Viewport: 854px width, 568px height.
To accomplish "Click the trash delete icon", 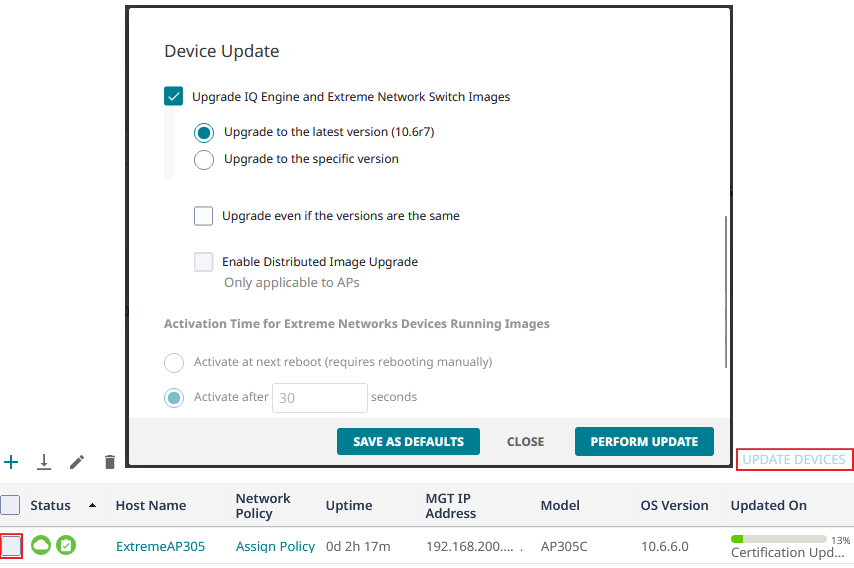I will coord(109,462).
